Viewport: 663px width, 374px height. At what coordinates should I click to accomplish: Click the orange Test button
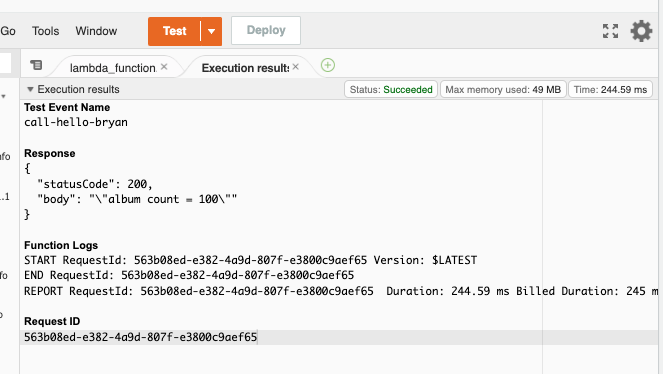pyautogui.click(x=174, y=31)
